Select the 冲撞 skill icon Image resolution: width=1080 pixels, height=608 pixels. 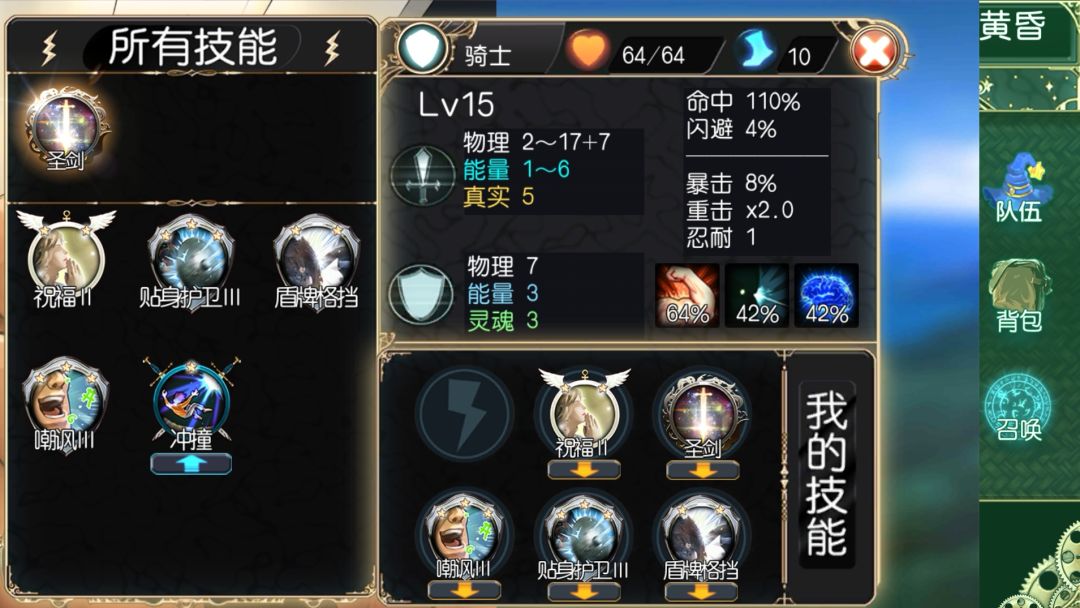tap(191, 403)
